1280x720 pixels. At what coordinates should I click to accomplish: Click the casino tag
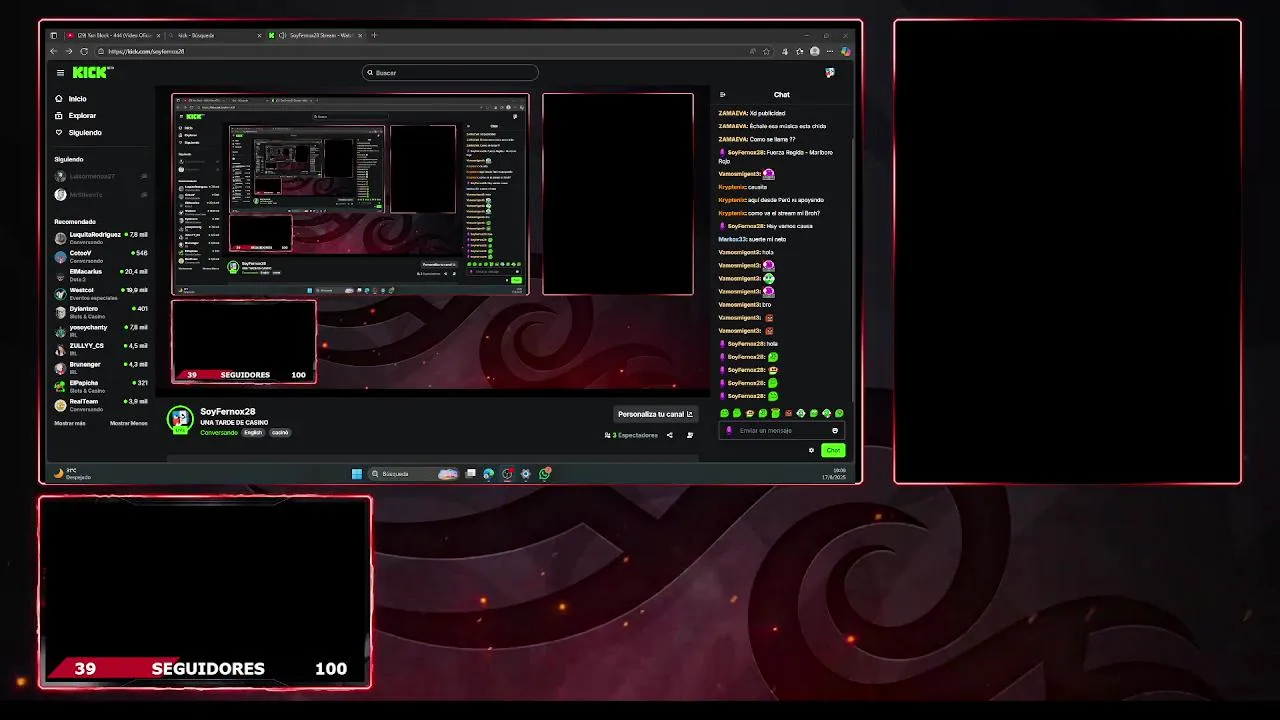coord(280,432)
